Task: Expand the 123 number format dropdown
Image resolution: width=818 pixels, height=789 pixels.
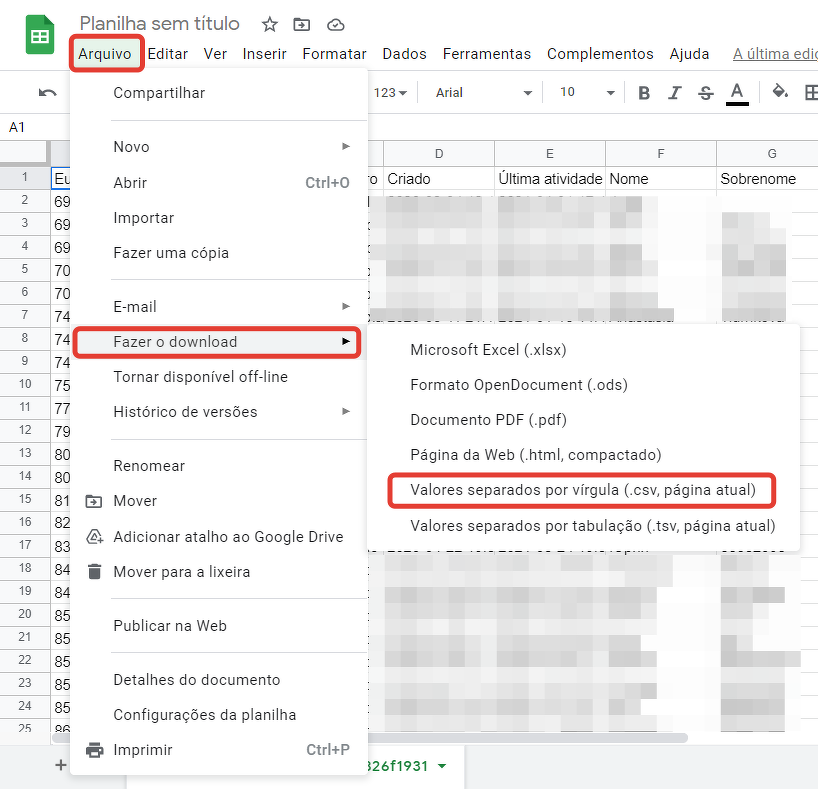Action: 390,93
